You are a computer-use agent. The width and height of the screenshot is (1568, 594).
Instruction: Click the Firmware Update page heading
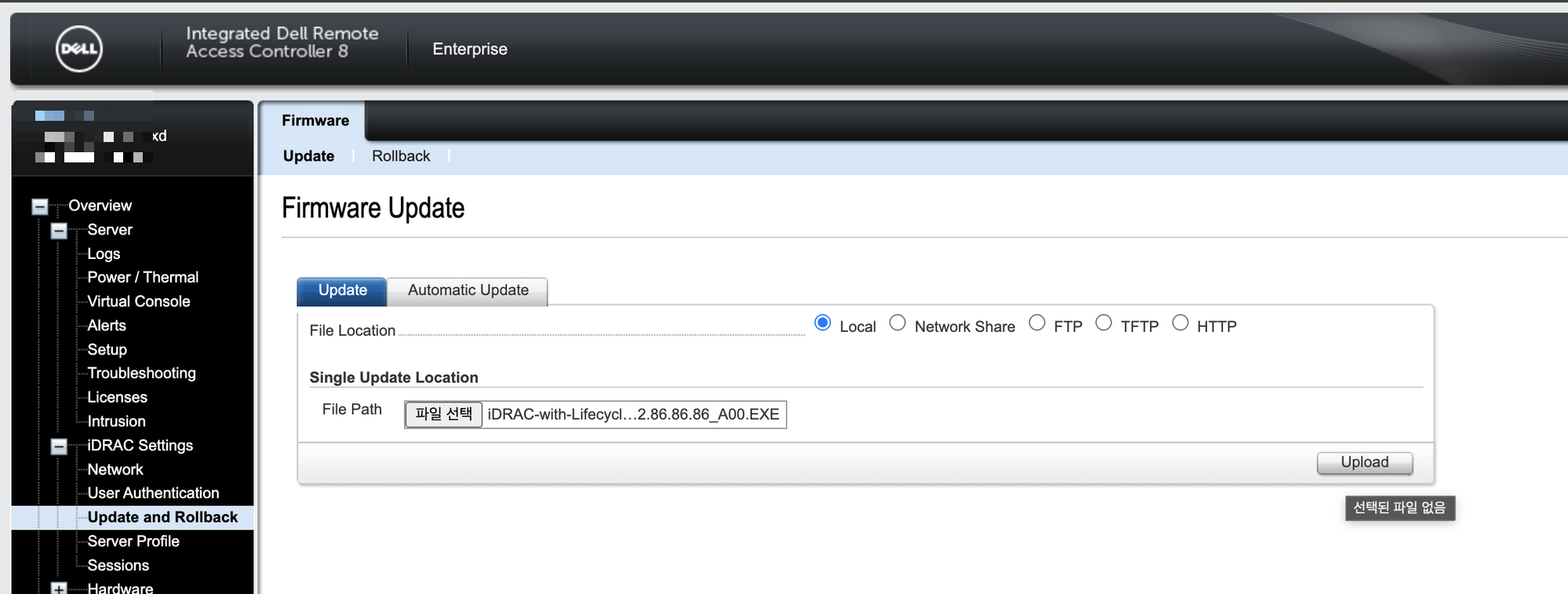pyautogui.click(x=373, y=209)
